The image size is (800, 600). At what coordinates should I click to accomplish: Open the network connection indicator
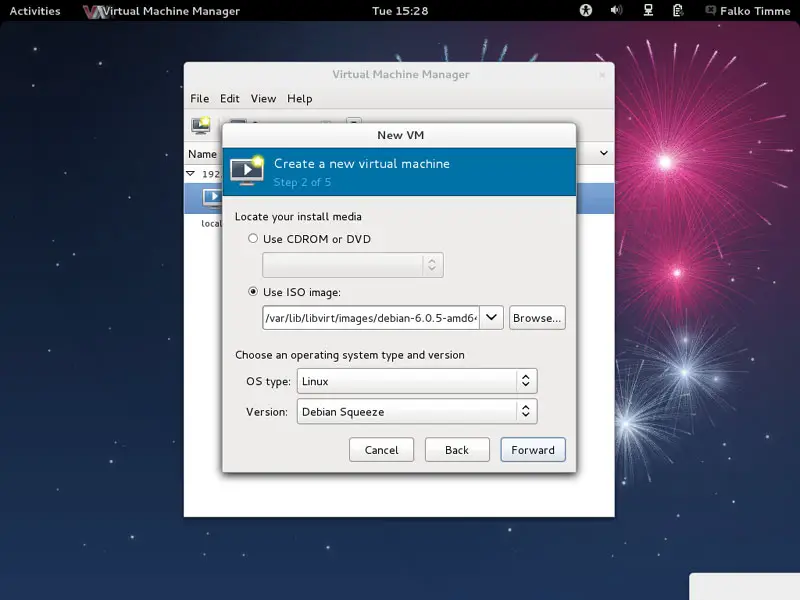[x=648, y=11]
